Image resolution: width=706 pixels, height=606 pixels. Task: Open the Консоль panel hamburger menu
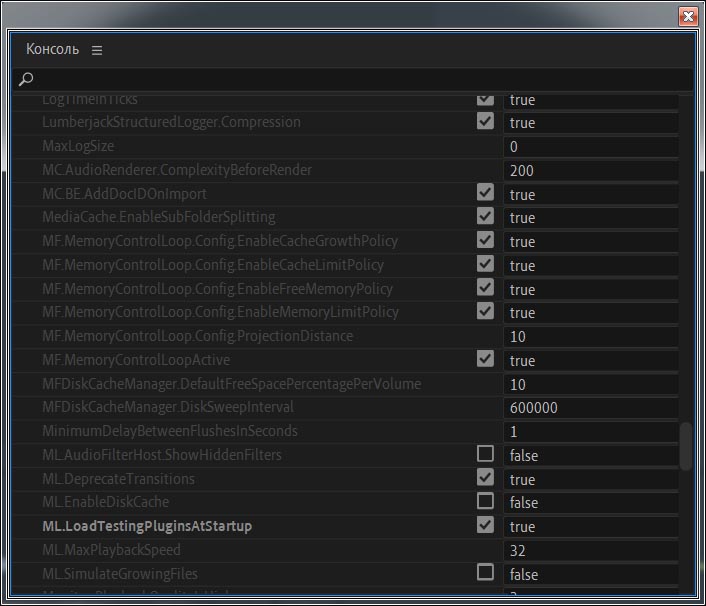click(x=97, y=50)
